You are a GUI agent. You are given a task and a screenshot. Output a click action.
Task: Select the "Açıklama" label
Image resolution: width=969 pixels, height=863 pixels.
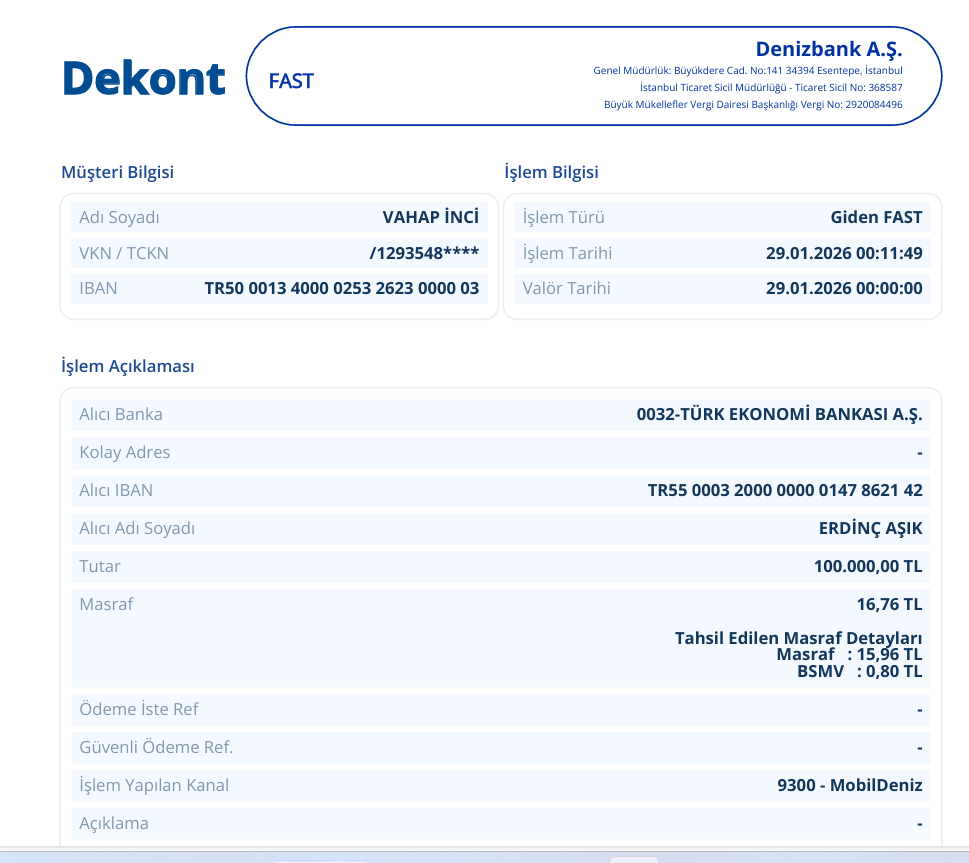(114, 823)
